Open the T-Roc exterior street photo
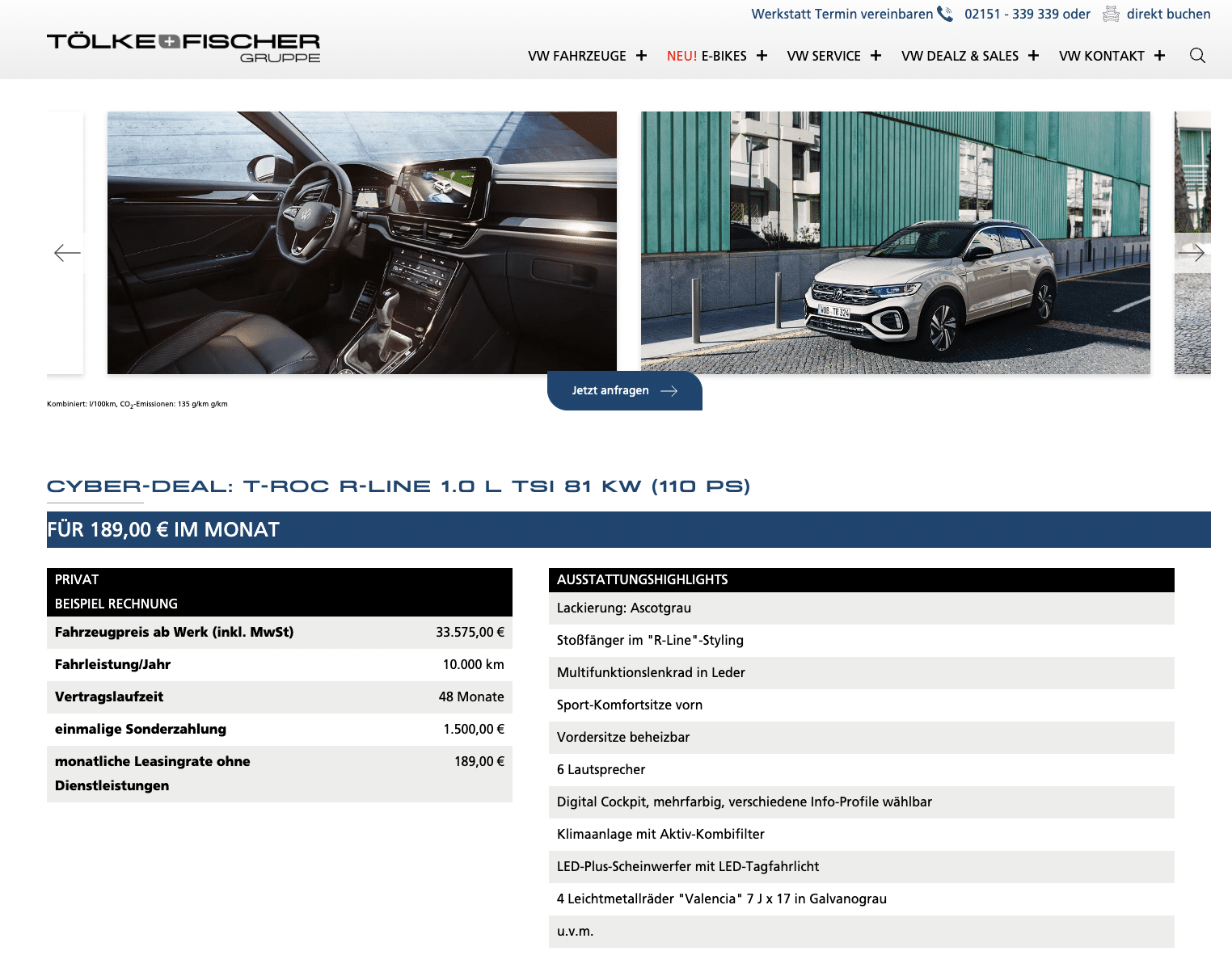Viewport: 1232px width, 968px height. [x=896, y=242]
